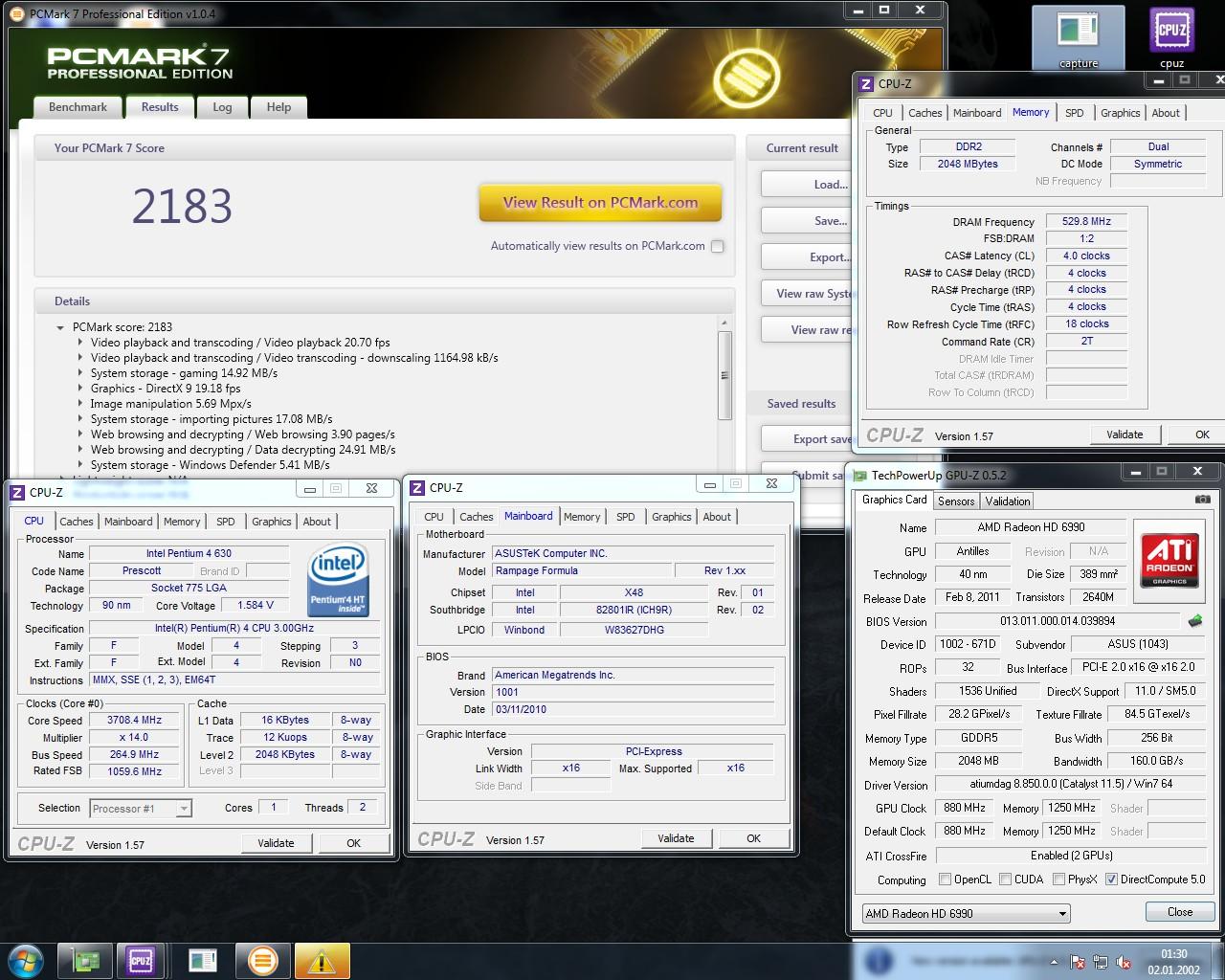
Task: Click the Intel Pentium 4 HT logo
Action: pos(338,581)
